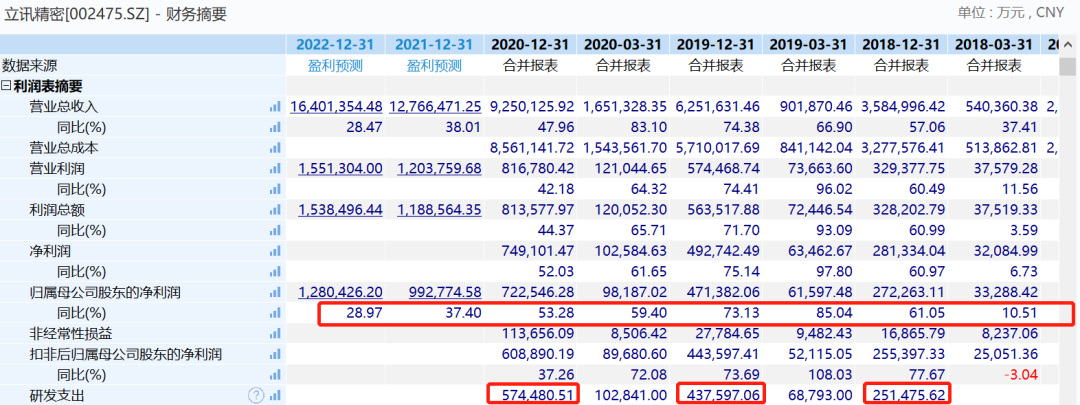Click the 利润总额 row label
Screen dimensions: 1080x405
tap(56, 210)
